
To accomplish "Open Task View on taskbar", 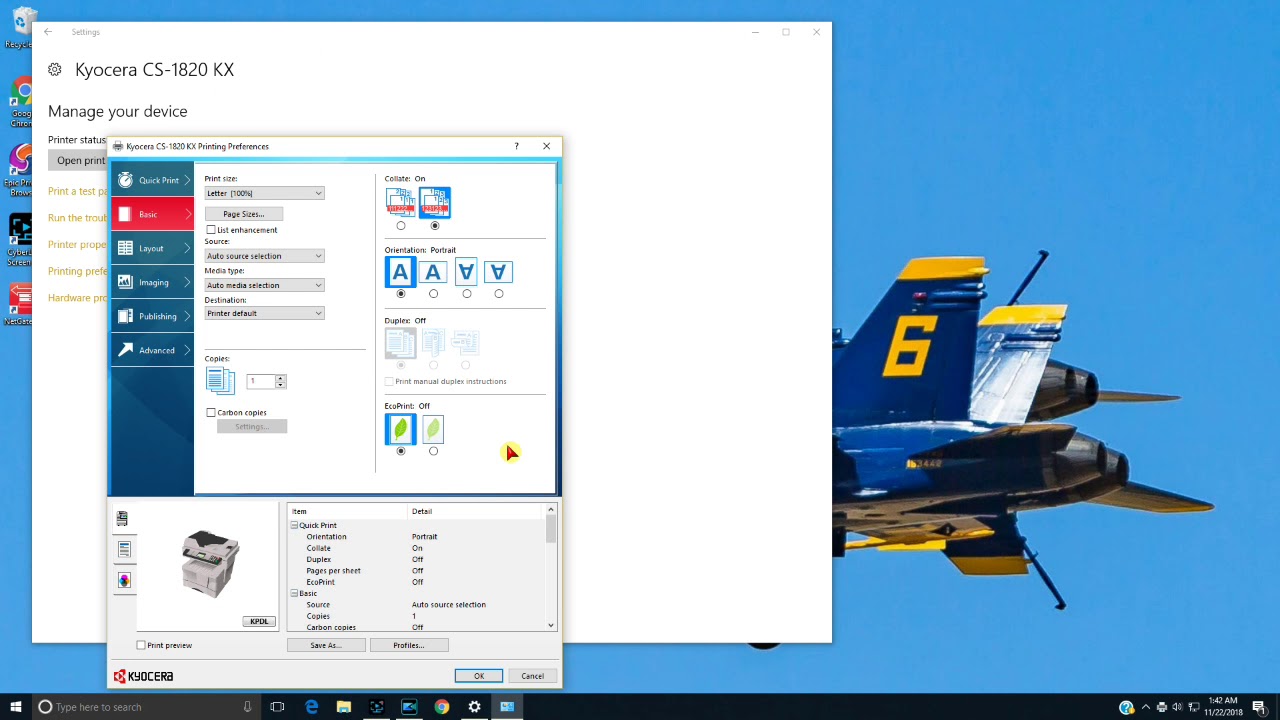I will coord(277,707).
